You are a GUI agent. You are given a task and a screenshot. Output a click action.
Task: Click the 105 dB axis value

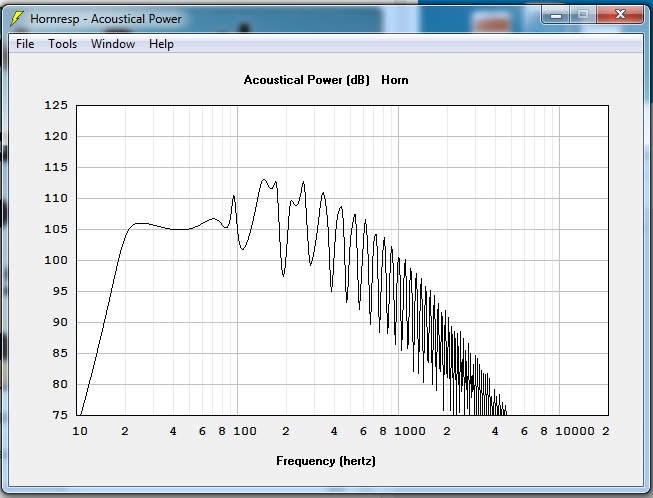point(56,229)
